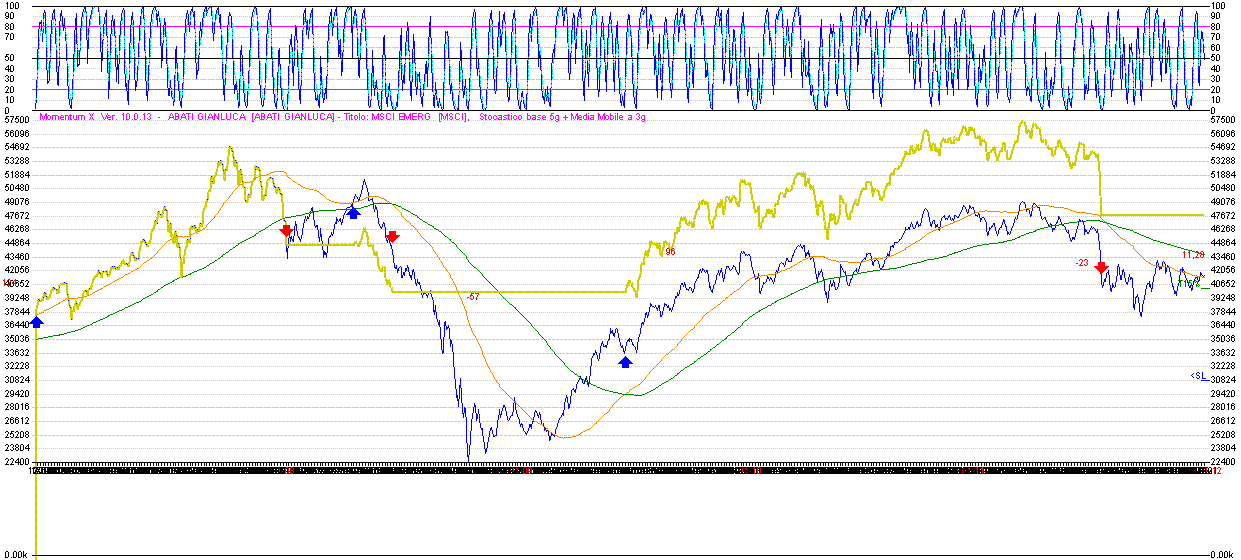This screenshot has height=560, width=1241.
Task: Click the 50 label on right stochastic axis
Action: click(1217, 58)
